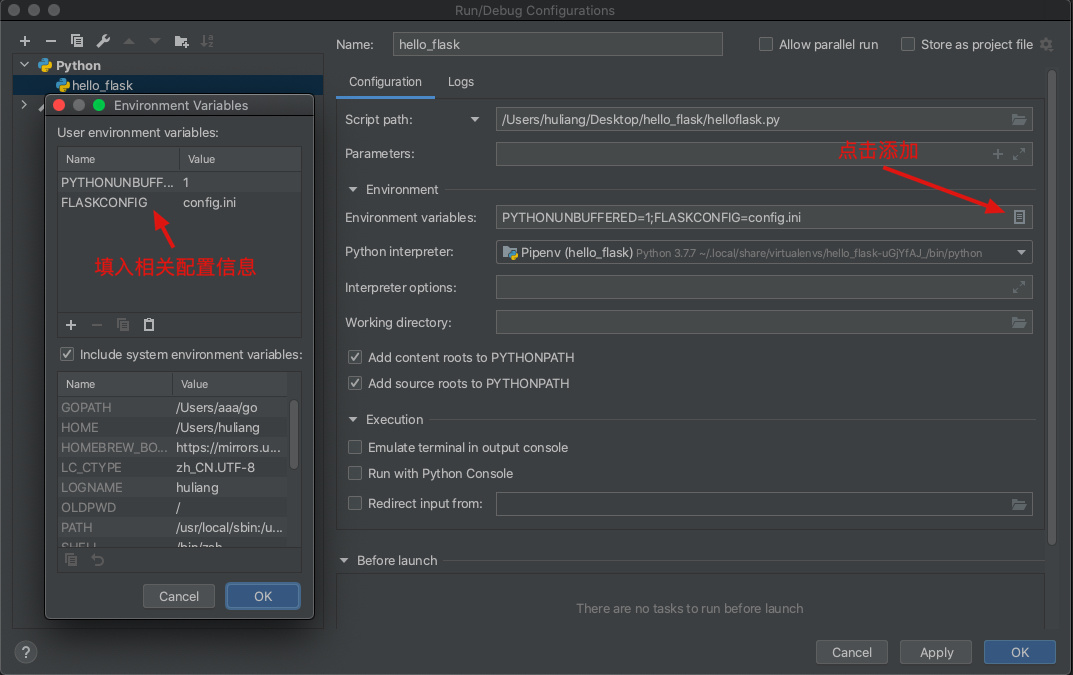Uncheck Add content roots to PYTHONPATH
1073x675 pixels.
(355, 357)
